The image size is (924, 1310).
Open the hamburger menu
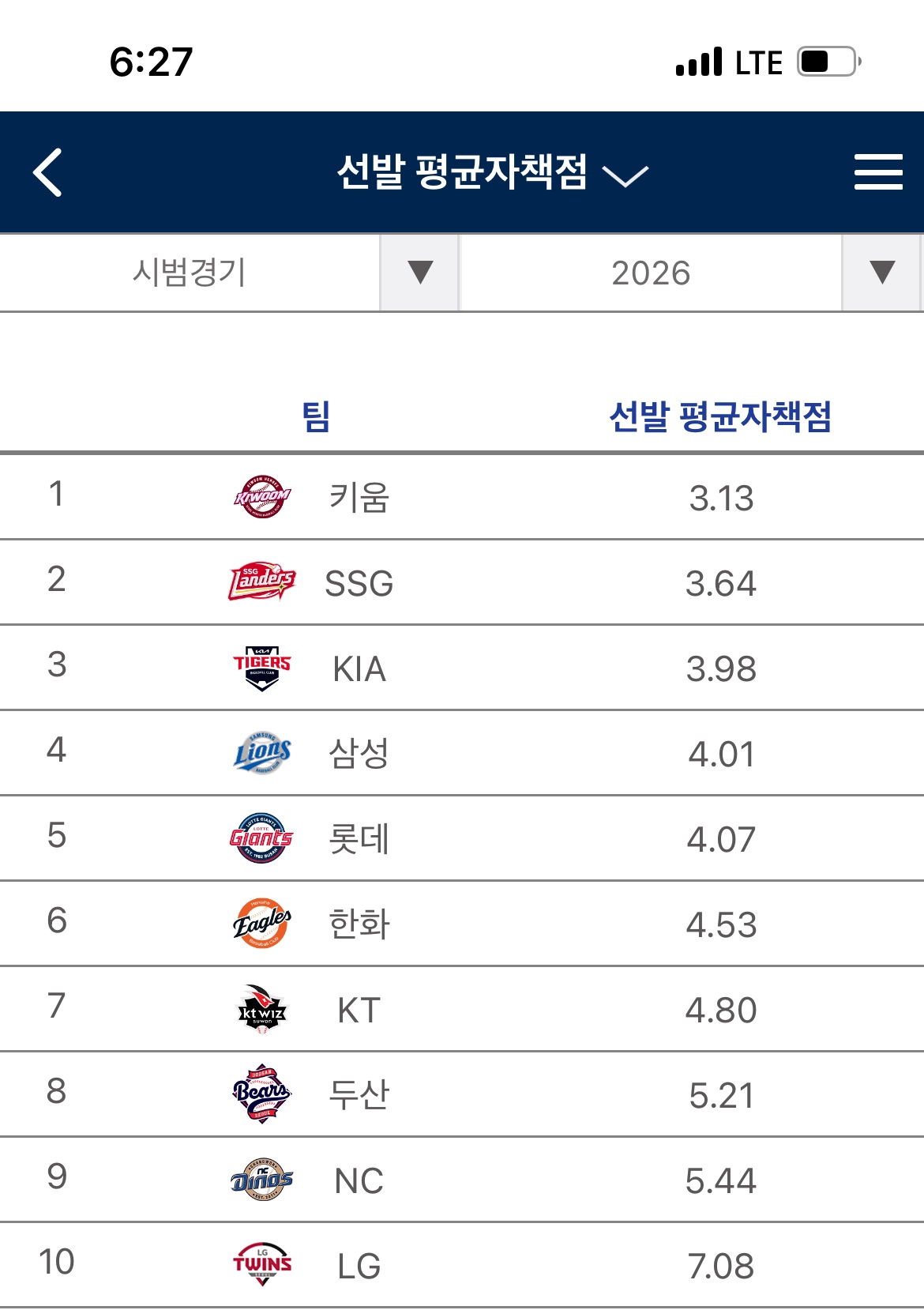[x=877, y=172]
